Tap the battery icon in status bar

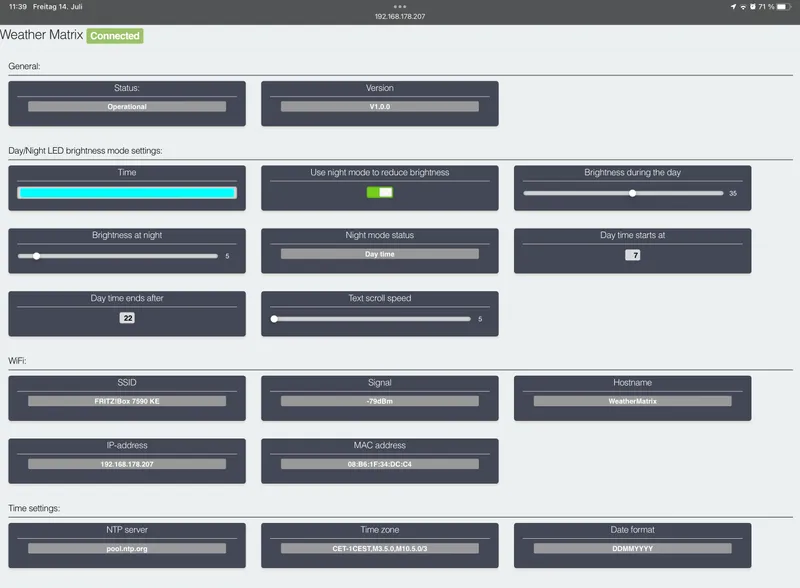point(784,7)
